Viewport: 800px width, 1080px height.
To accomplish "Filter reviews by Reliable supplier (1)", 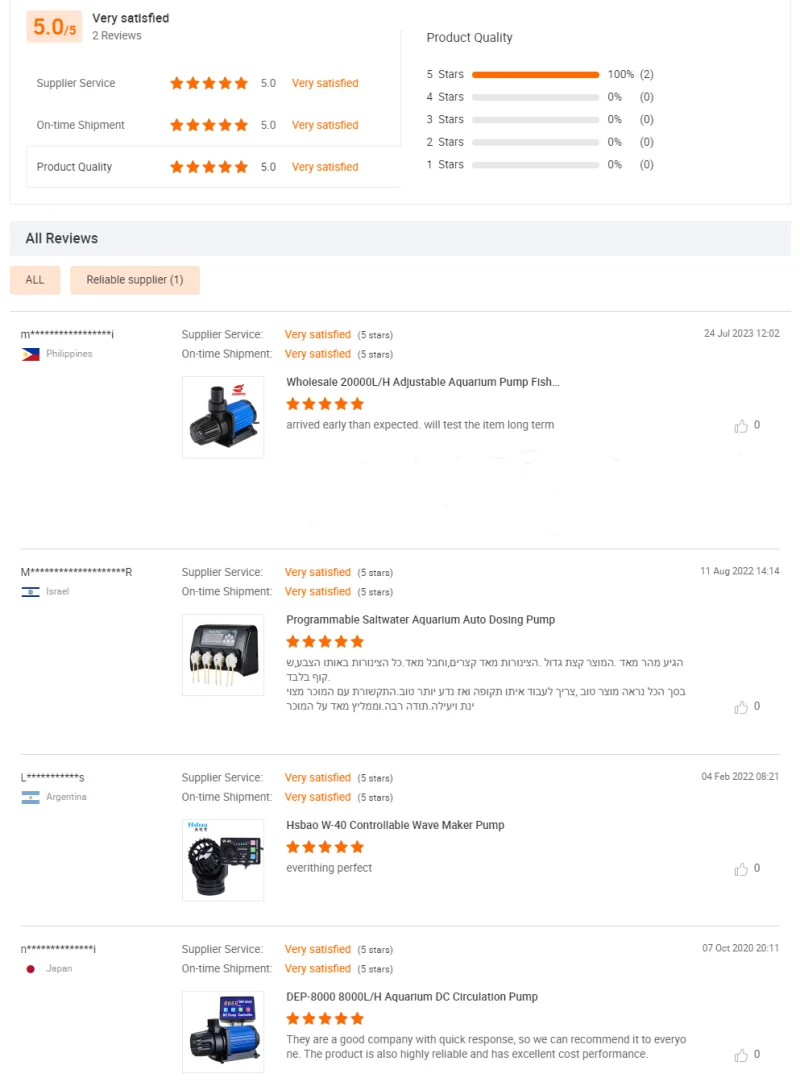I will [x=135, y=280].
